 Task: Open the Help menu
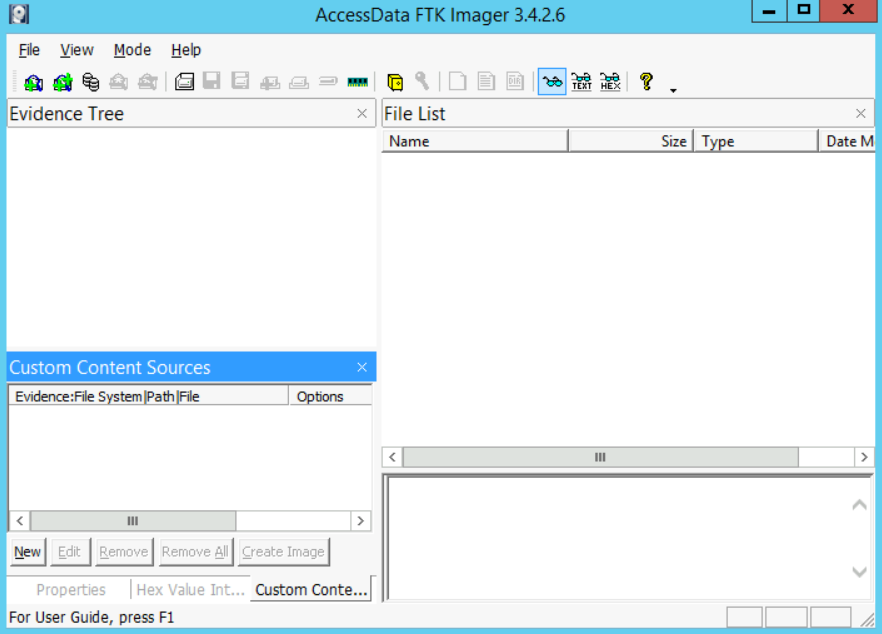click(x=186, y=50)
